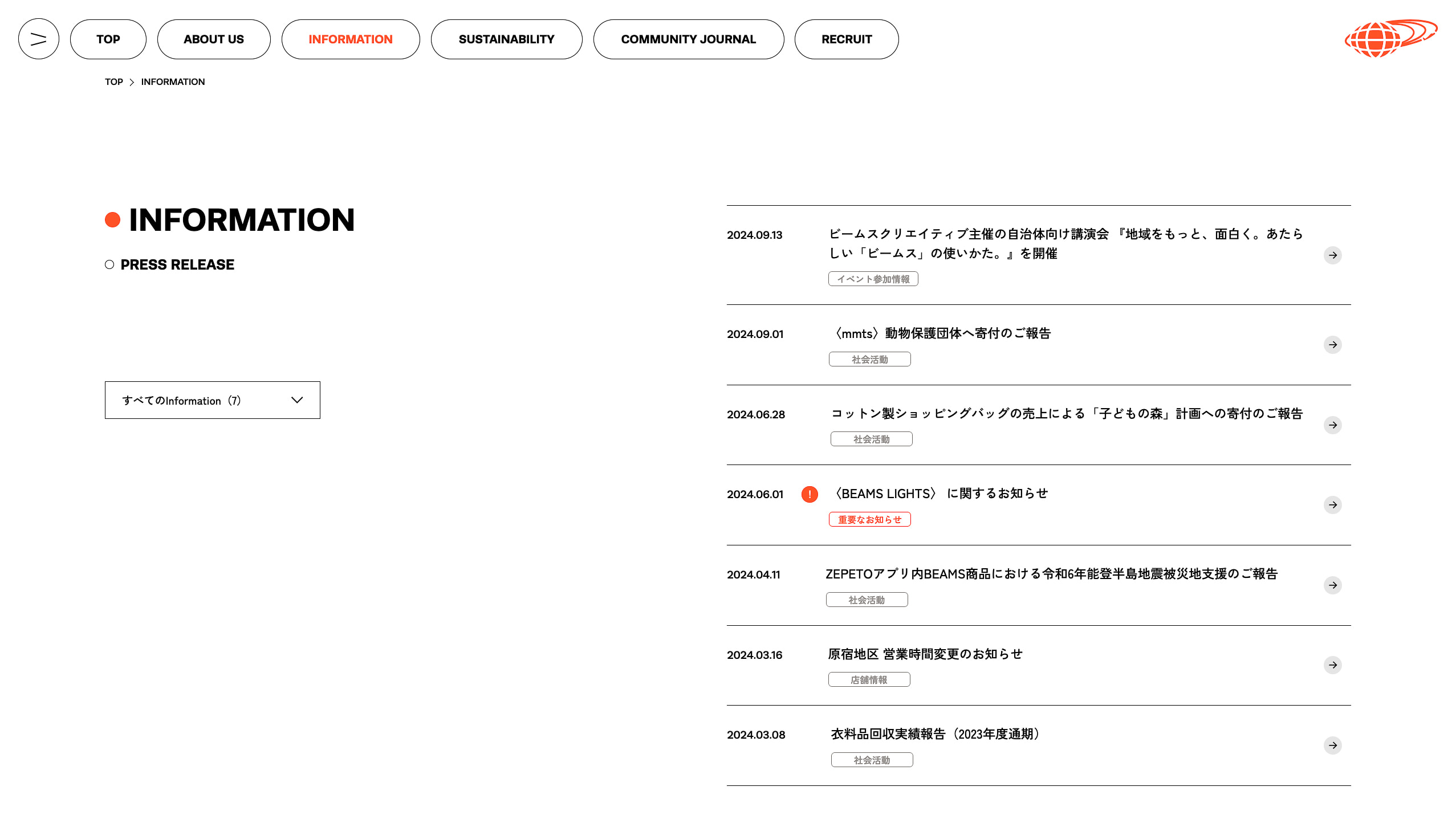
Task: Click arrow icon for mmts donation report
Action: [1332, 345]
